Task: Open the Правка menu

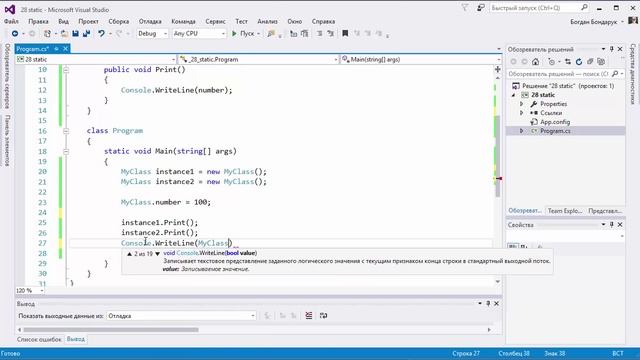Action: coord(38,21)
